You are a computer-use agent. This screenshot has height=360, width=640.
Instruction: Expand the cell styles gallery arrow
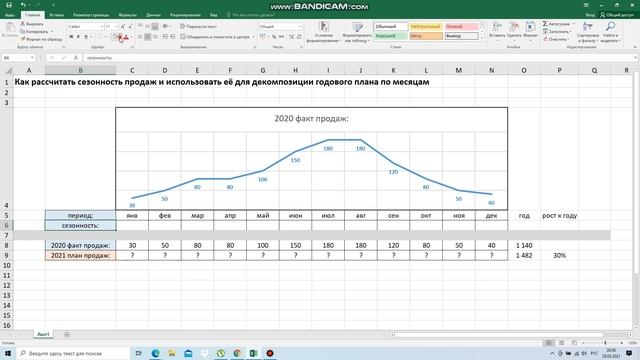(482, 38)
